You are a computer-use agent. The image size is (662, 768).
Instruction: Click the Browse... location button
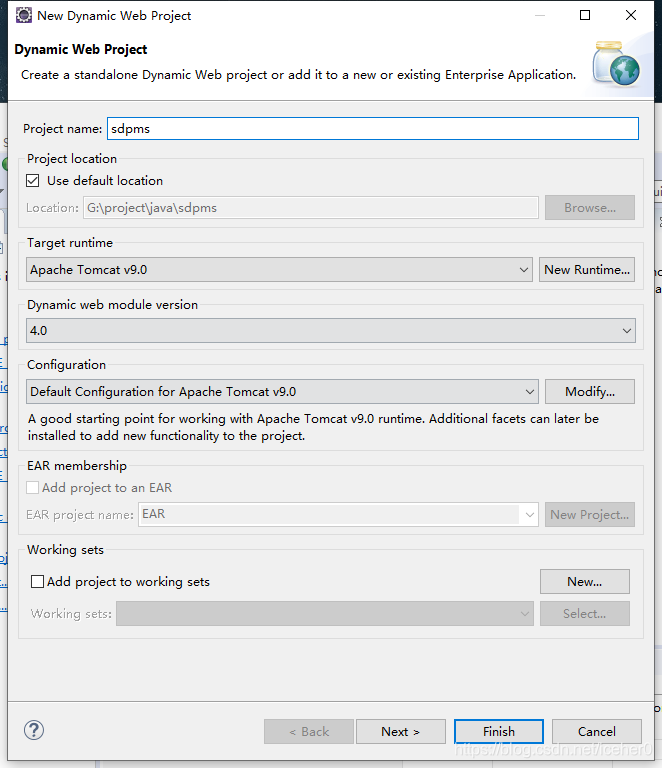point(590,208)
